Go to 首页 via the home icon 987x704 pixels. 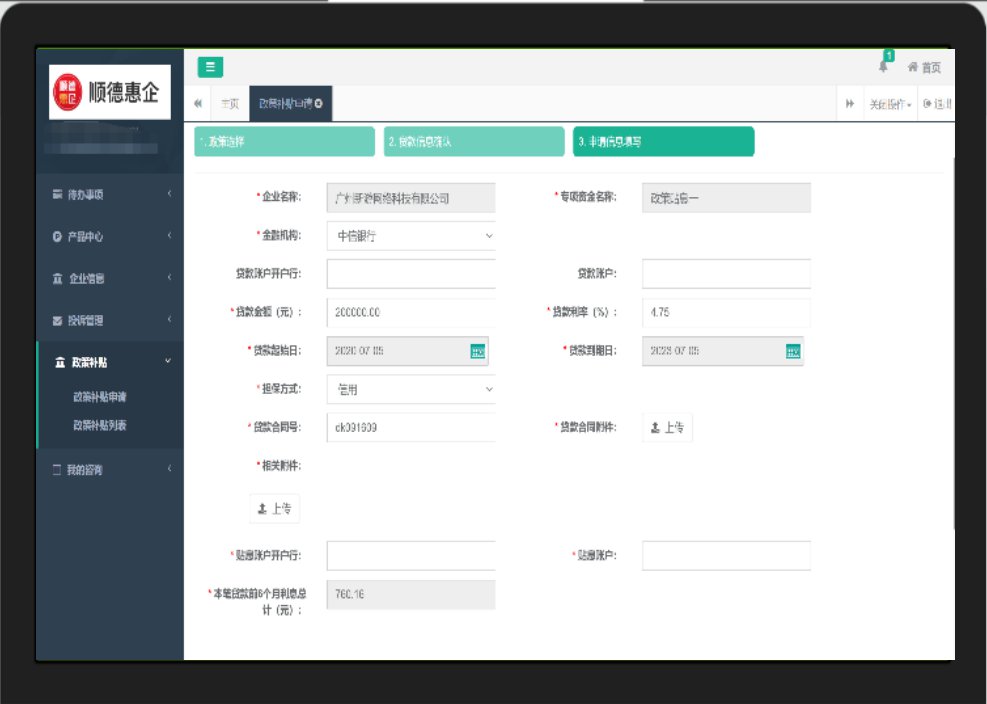click(924, 67)
